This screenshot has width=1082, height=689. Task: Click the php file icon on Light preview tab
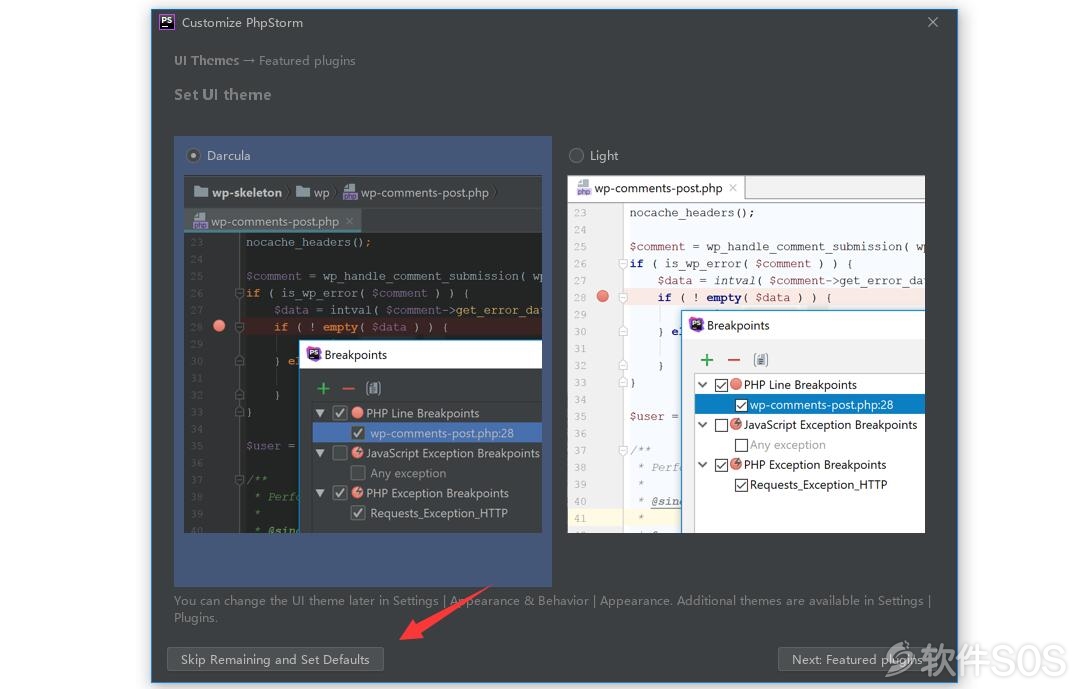point(584,188)
